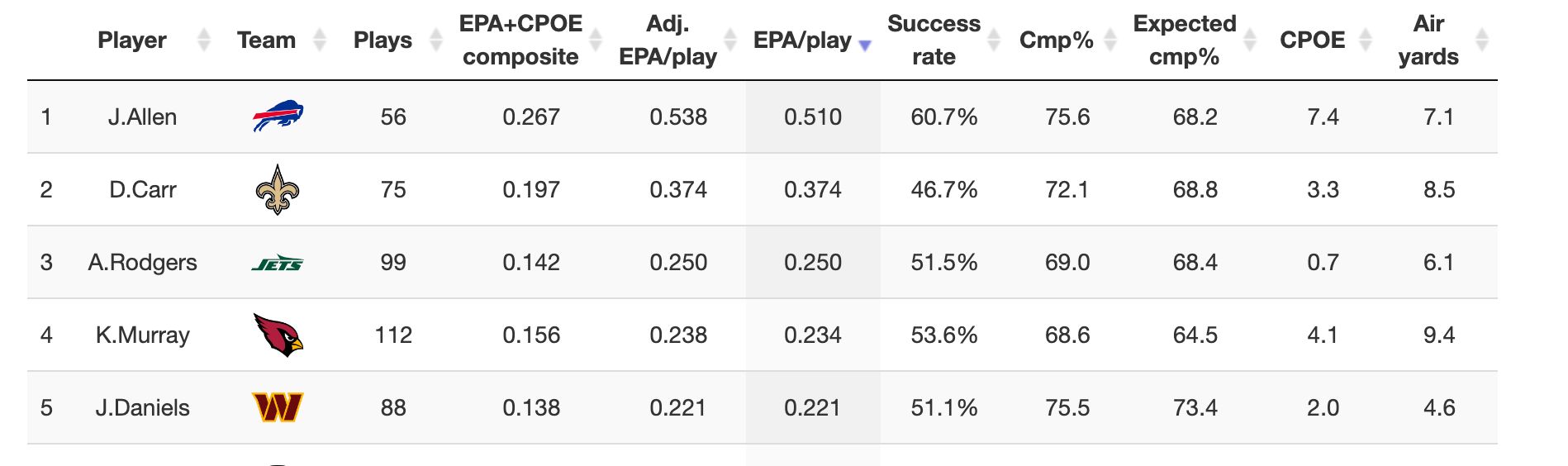The height and width of the screenshot is (466, 1568).
Task: Click the New York Jets logo
Action: coord(278,263)
